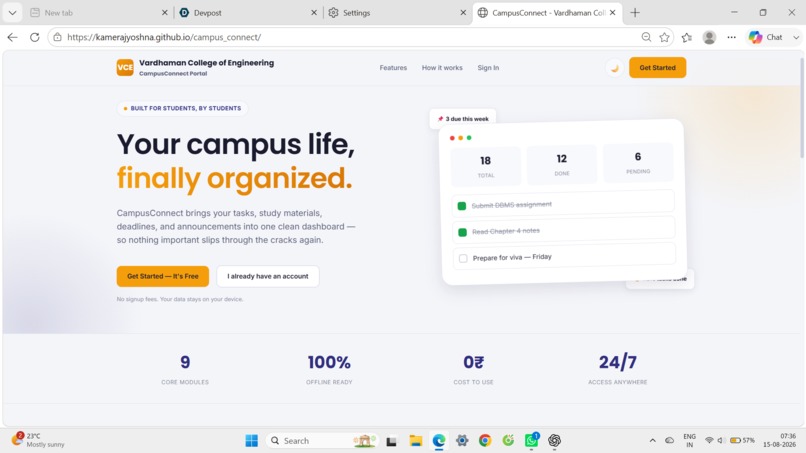Open the Settings gear taskbar icon
Viewport: 806px width, 453px height.
click(x=462, y=441)
